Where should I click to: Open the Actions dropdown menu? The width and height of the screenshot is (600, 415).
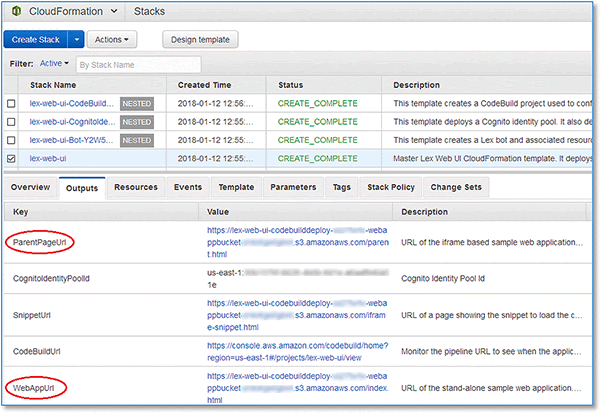point(112,39)
